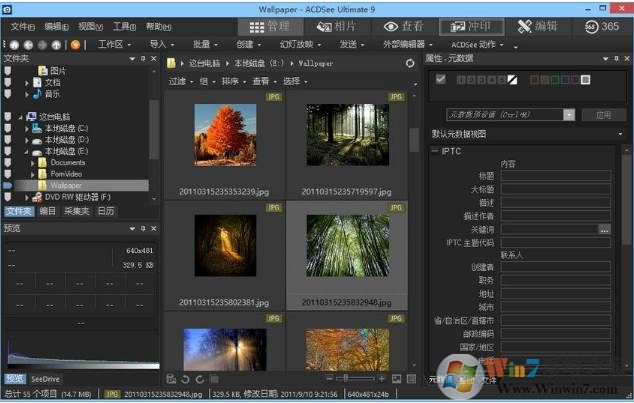Image resolution: width=634 pixels, height=403 pixels.
Task: Toggle the tagged checkbox in the metadata panel
Action: [440, 80]
